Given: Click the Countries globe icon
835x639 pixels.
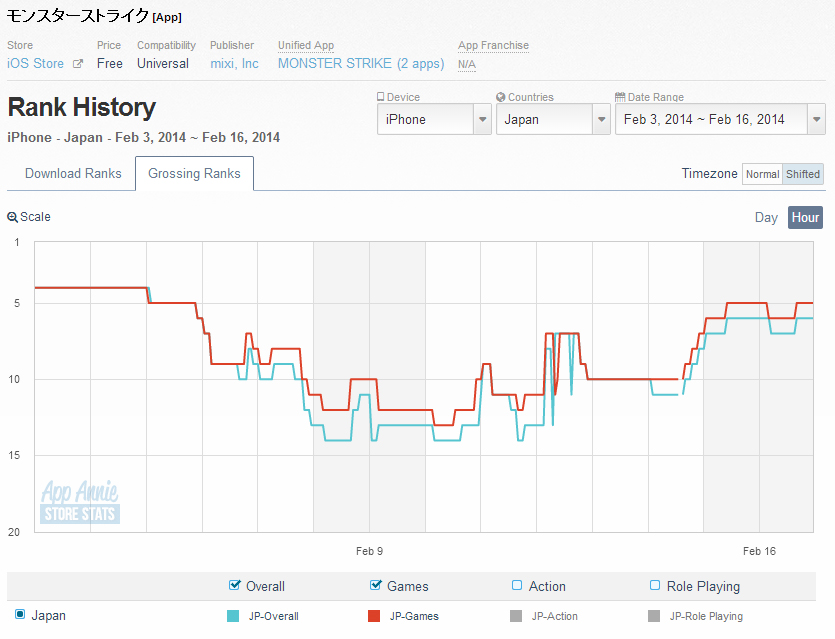Looking at the screenshot, I should [x=500, y=97].
